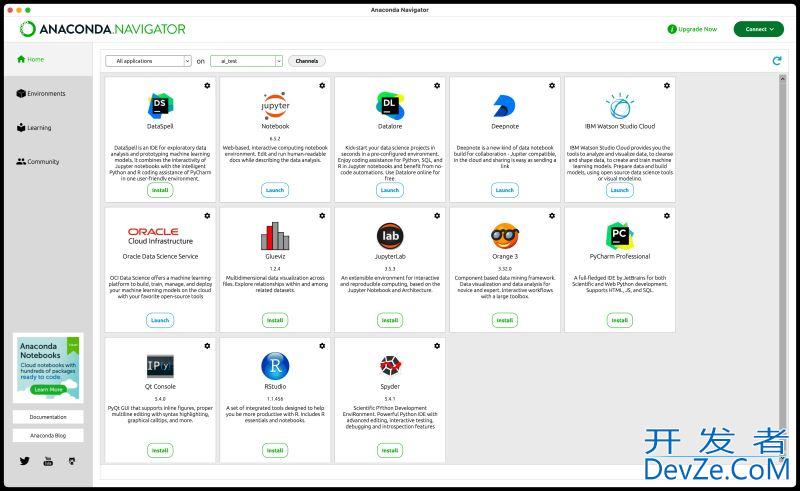
Task: Open the Anaconda YouTube link icon
Action: point(48,461)
